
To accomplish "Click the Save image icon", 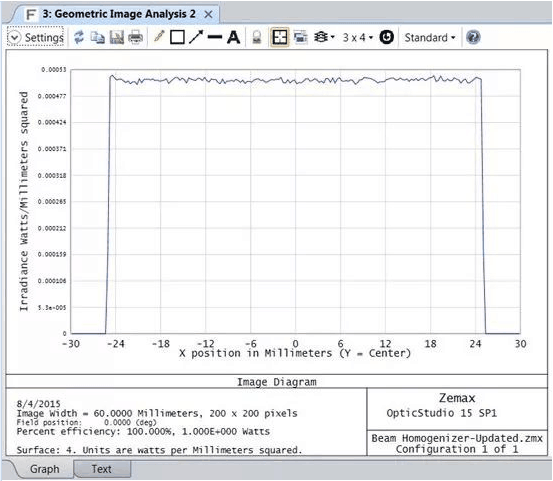I will pos(117,37).
